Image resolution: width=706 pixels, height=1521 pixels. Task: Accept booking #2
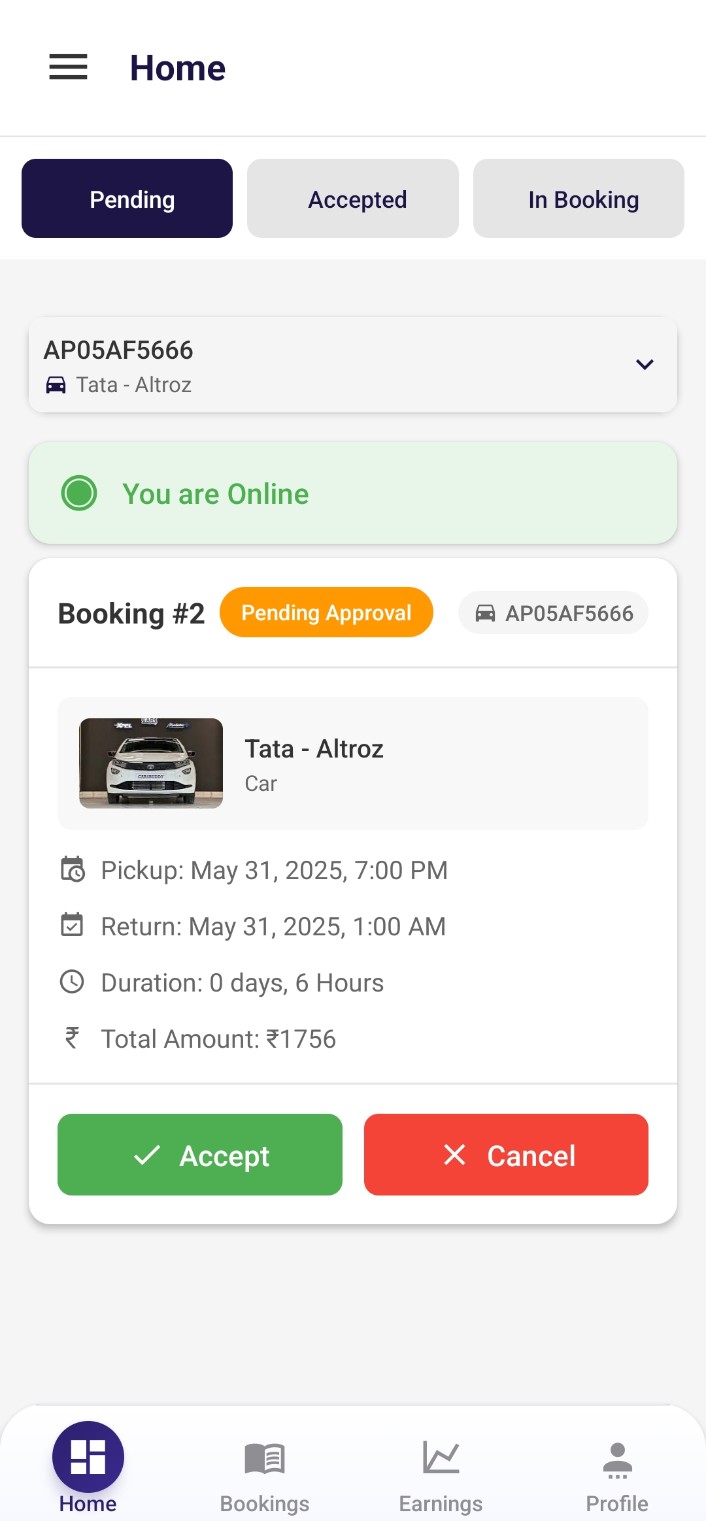pos(200,1155)
